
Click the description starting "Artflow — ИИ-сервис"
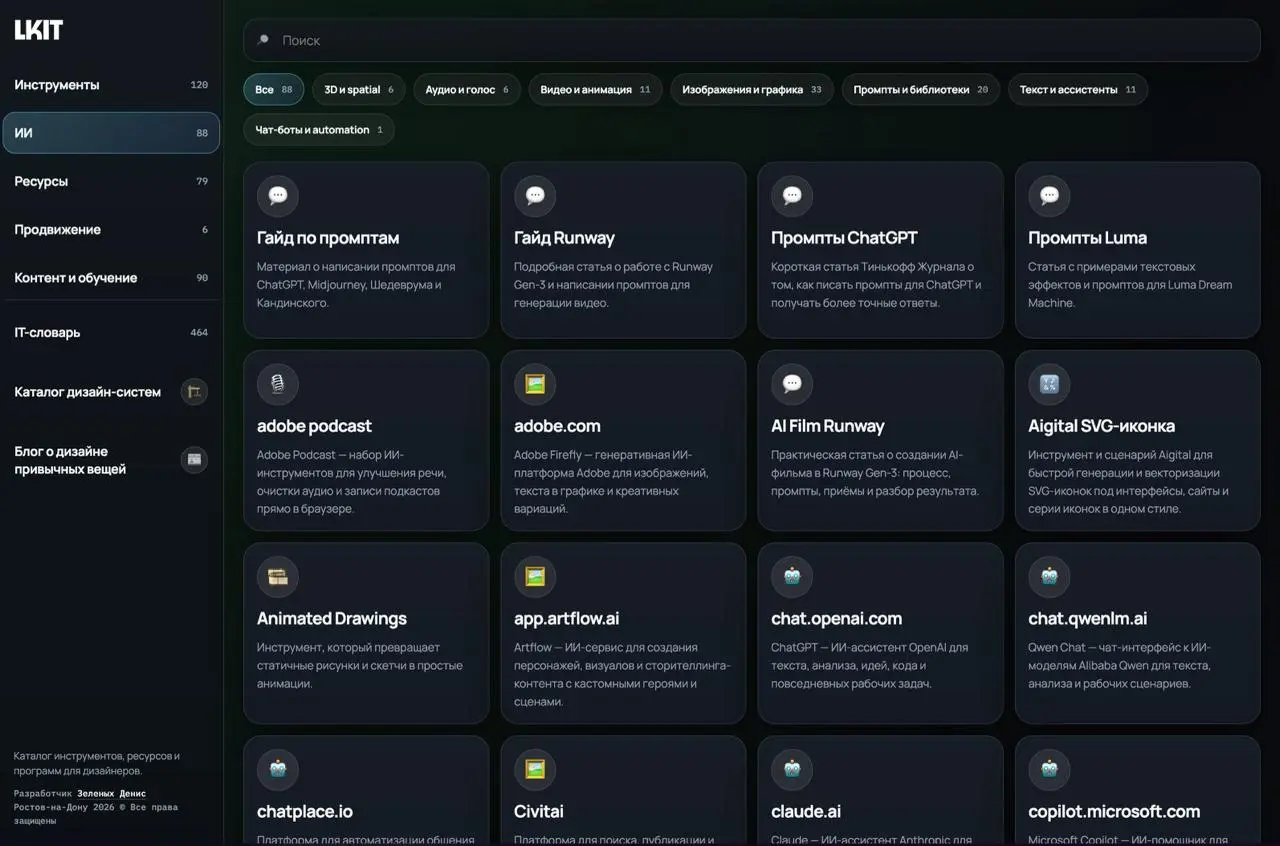(x=622, y=675)
